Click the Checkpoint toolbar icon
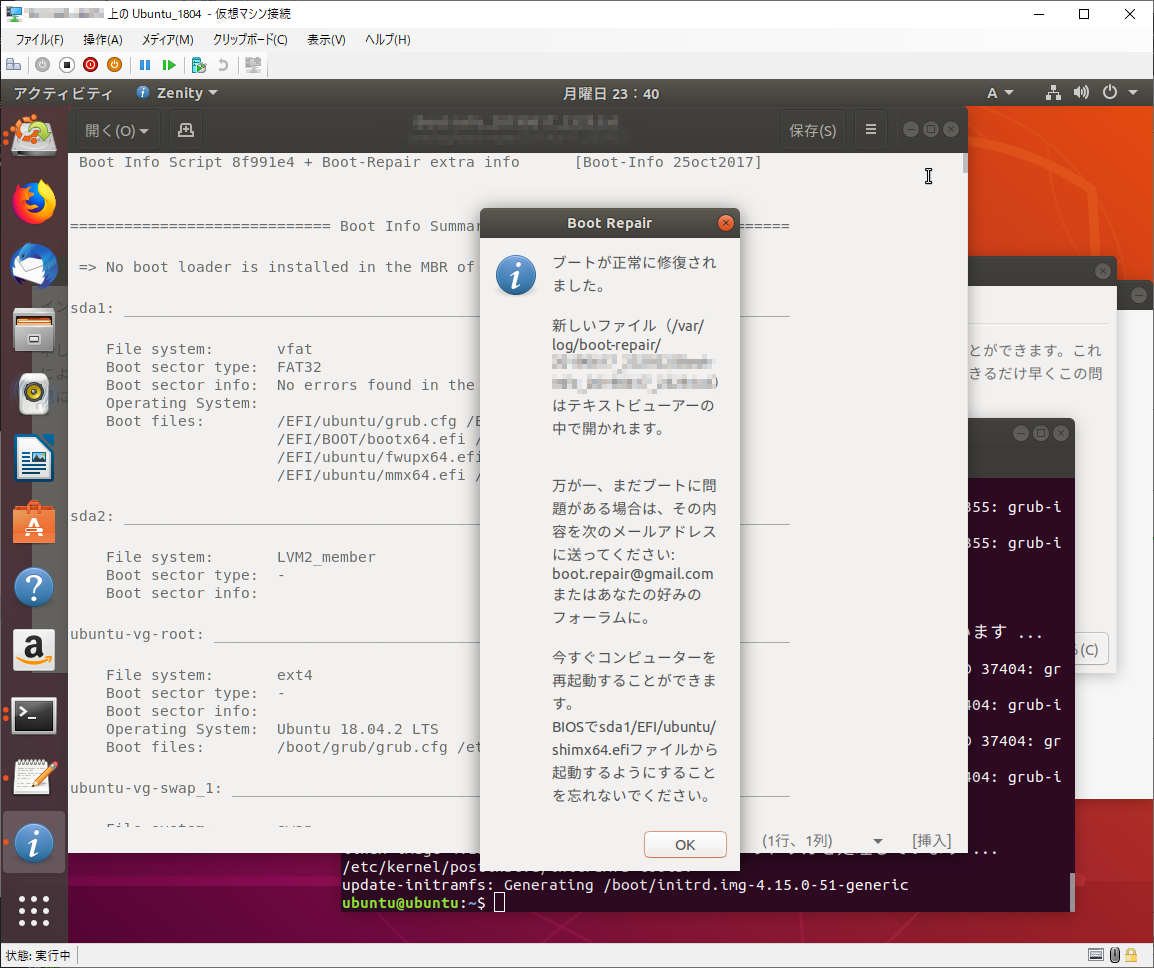 198,65
